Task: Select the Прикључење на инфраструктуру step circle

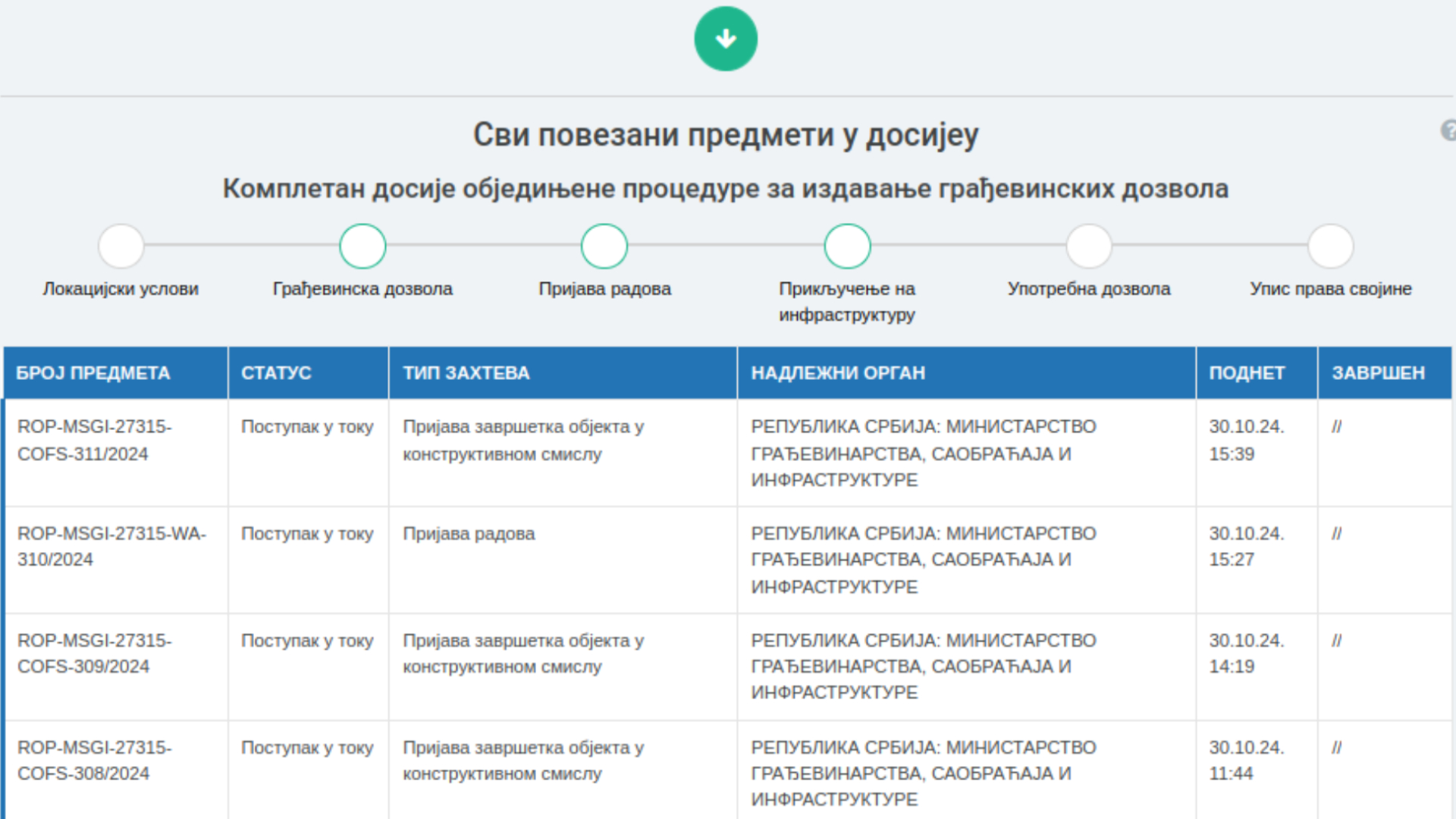Action: 847,246
